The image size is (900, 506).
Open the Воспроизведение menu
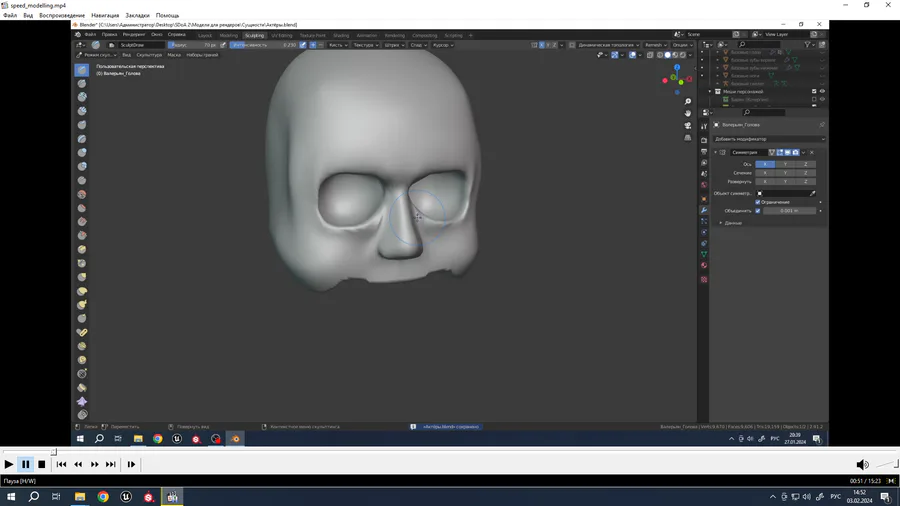pyautogui.click(x=62, y=16)
